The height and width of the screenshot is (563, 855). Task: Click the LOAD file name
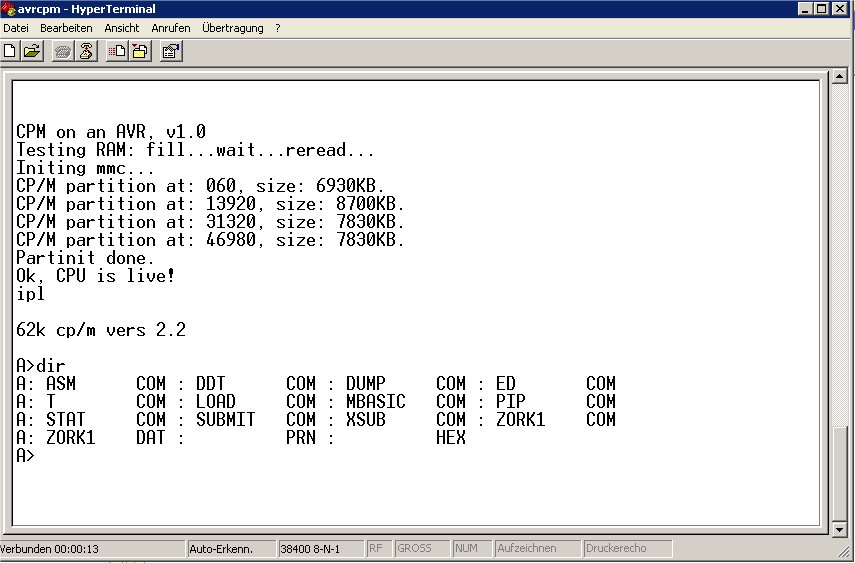point(215,401)
